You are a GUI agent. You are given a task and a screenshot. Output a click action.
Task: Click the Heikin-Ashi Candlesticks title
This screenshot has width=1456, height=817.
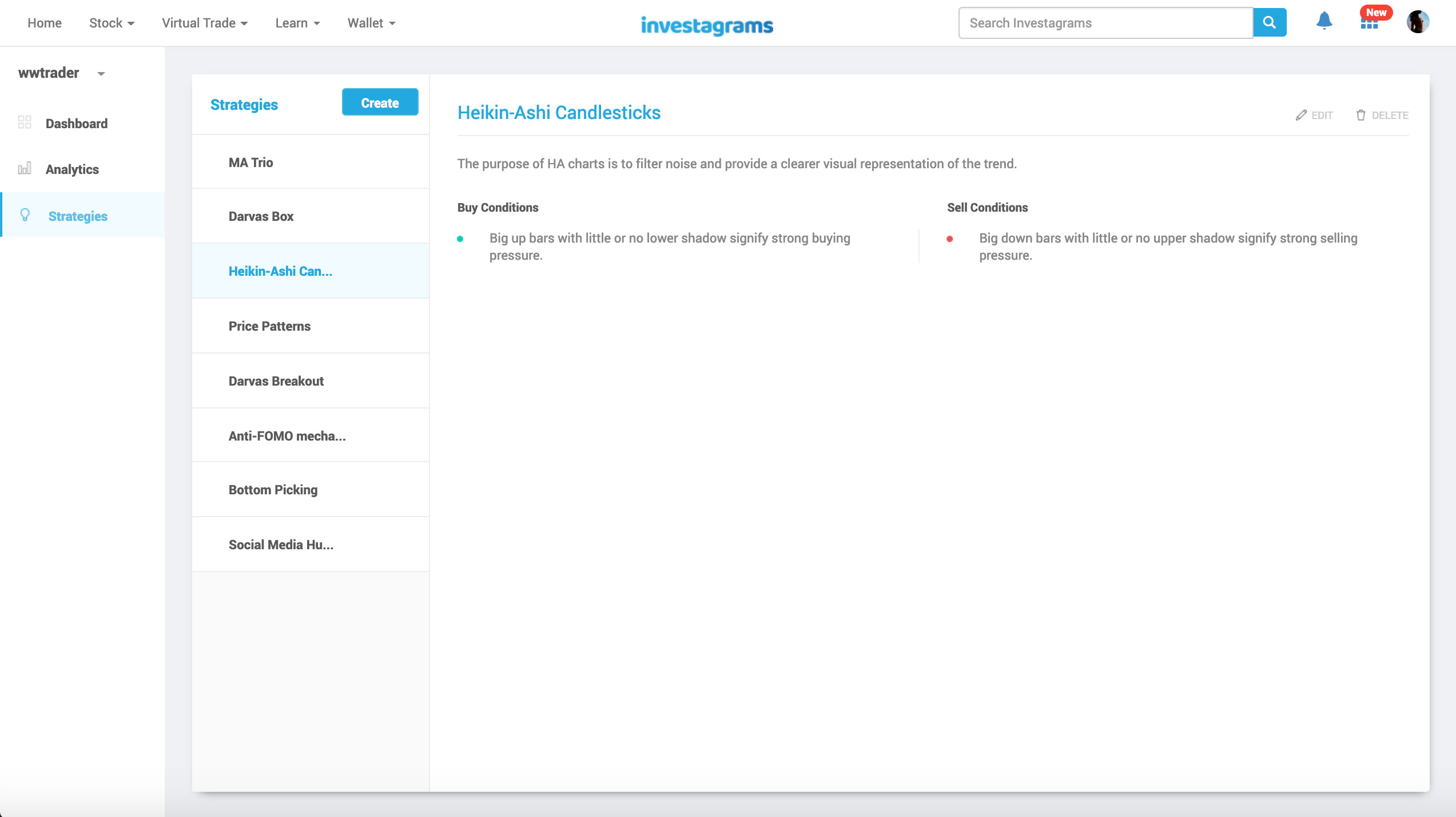[x=559, y=112]
